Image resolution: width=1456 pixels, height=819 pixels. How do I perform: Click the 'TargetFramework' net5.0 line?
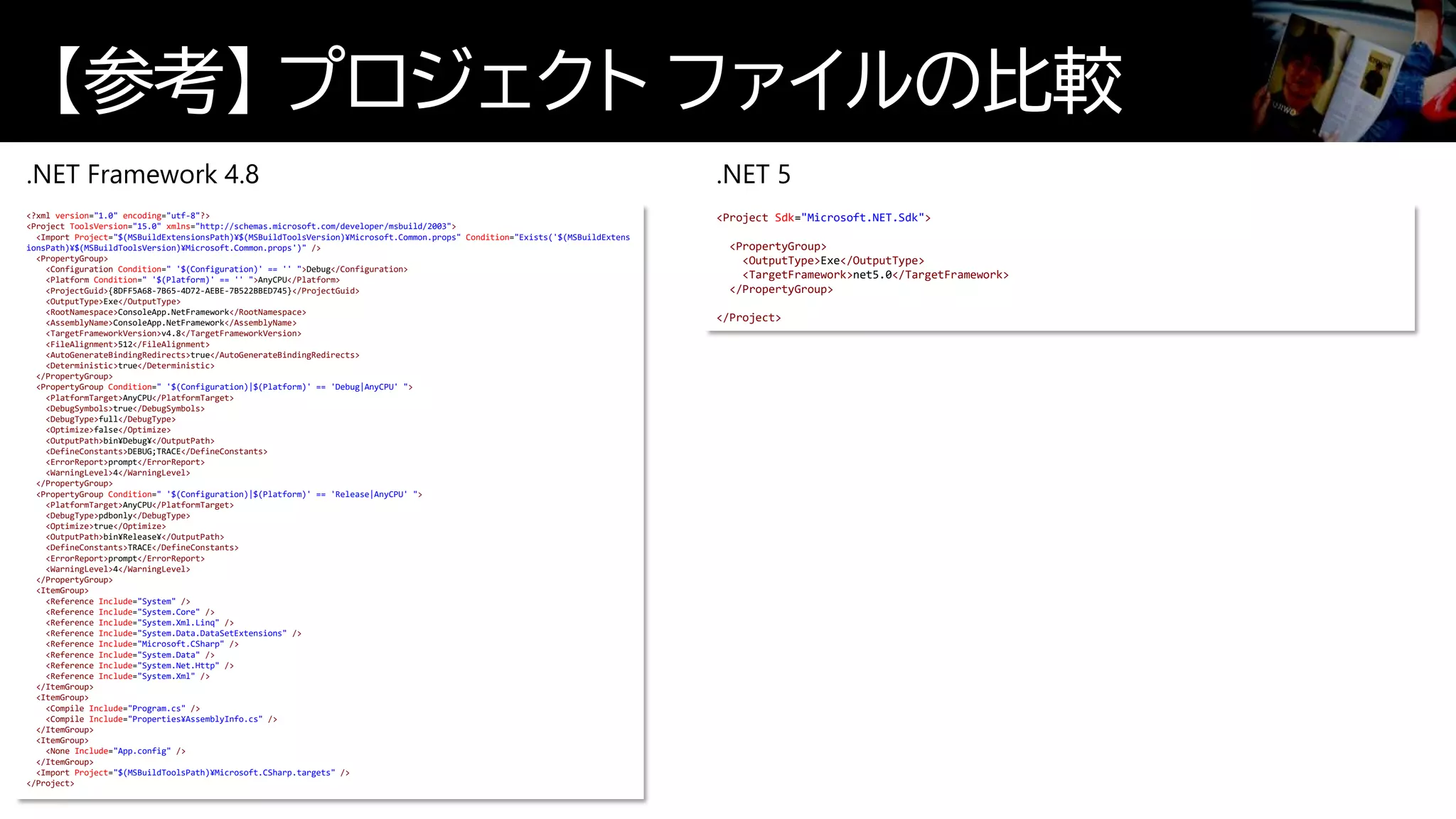(x=875, y=275)
